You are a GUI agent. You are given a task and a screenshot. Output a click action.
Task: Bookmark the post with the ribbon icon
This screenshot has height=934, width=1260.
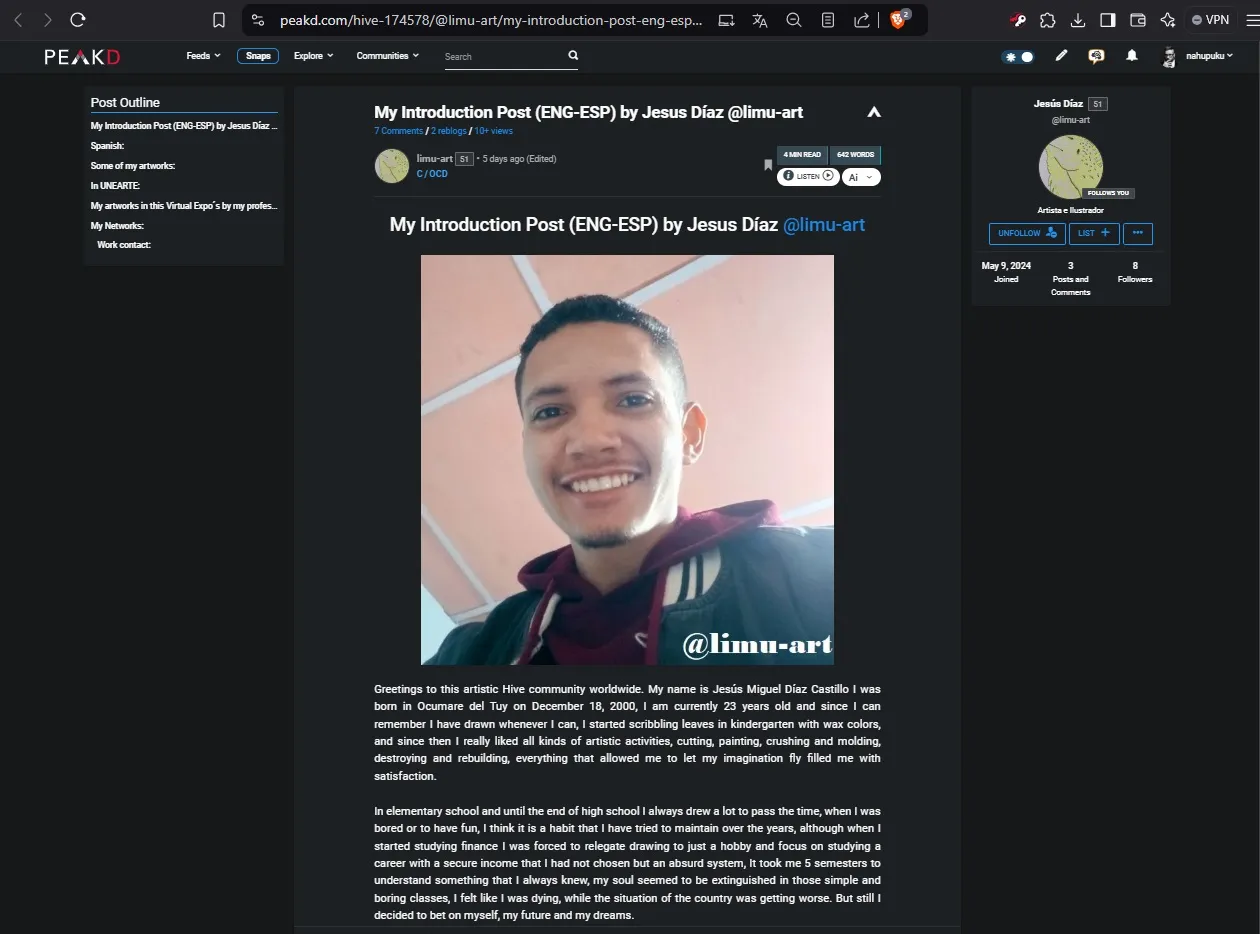[x=768, y=166]
